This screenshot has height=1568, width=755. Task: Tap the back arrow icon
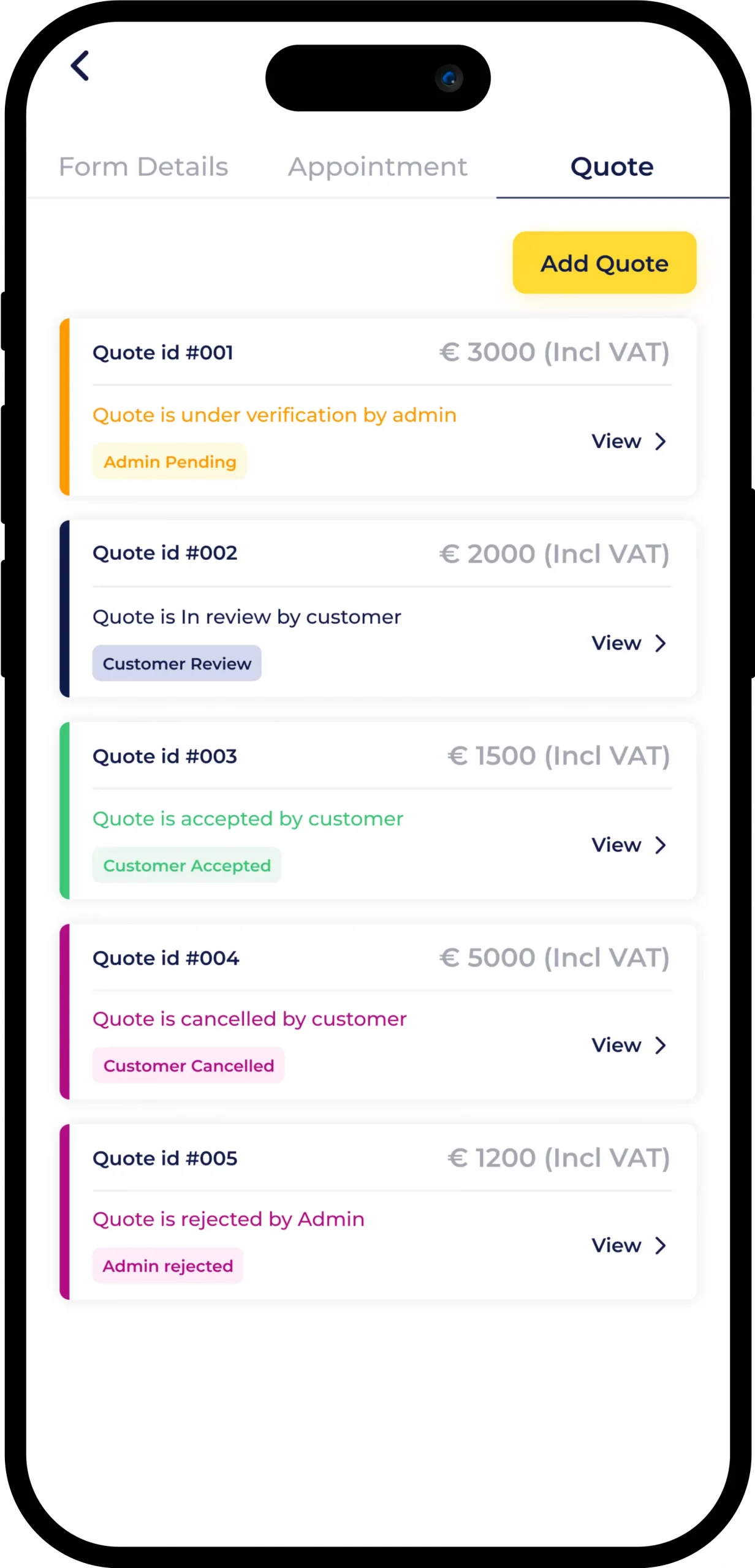click(x=80, y=66)
